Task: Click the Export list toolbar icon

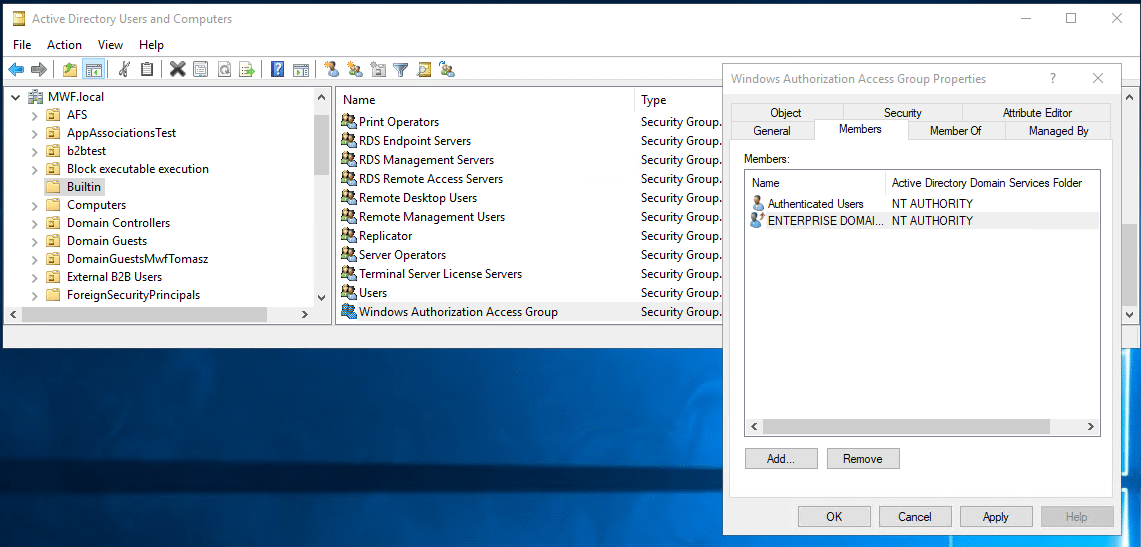Action: point(246,69)
